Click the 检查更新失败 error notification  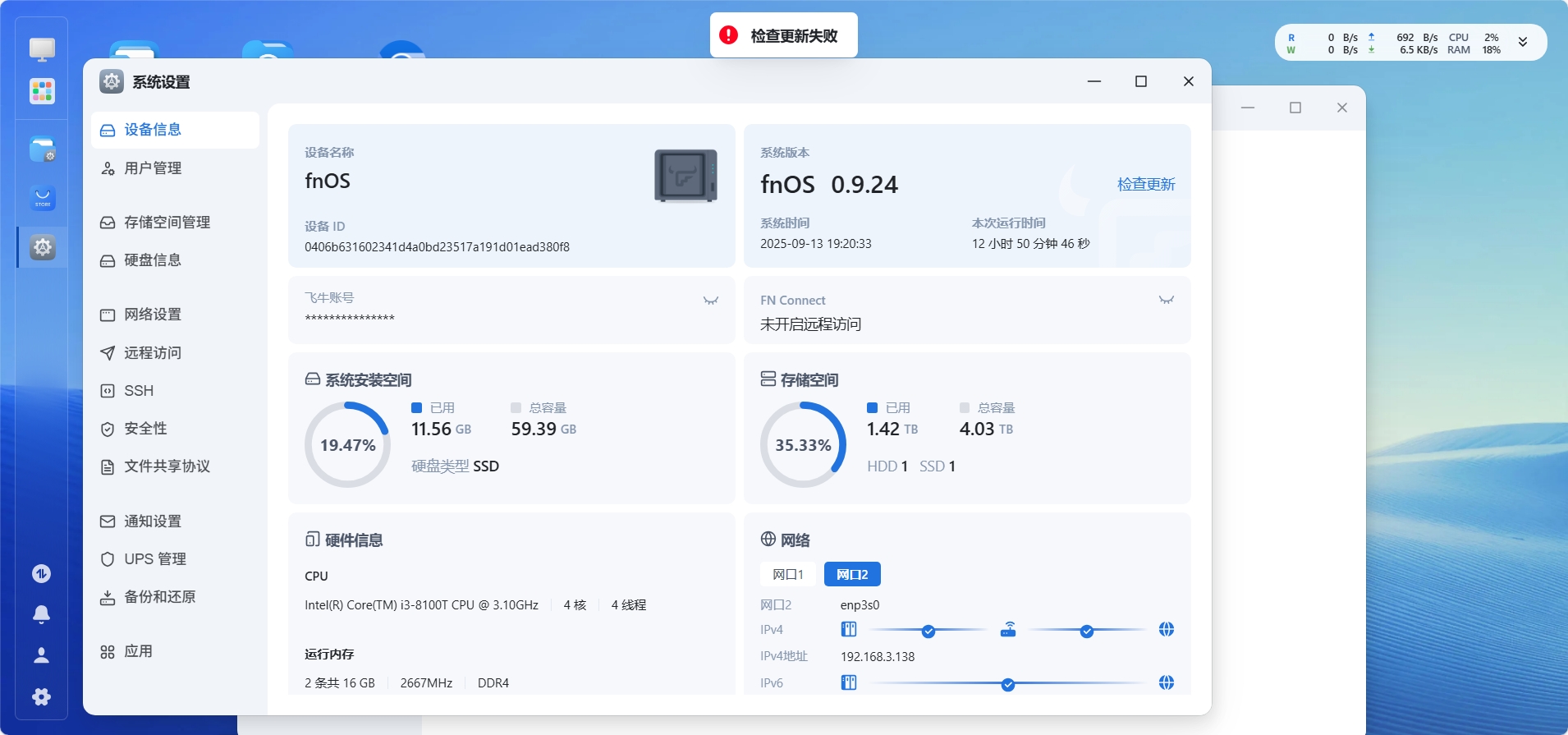click(x=784, y=35)
